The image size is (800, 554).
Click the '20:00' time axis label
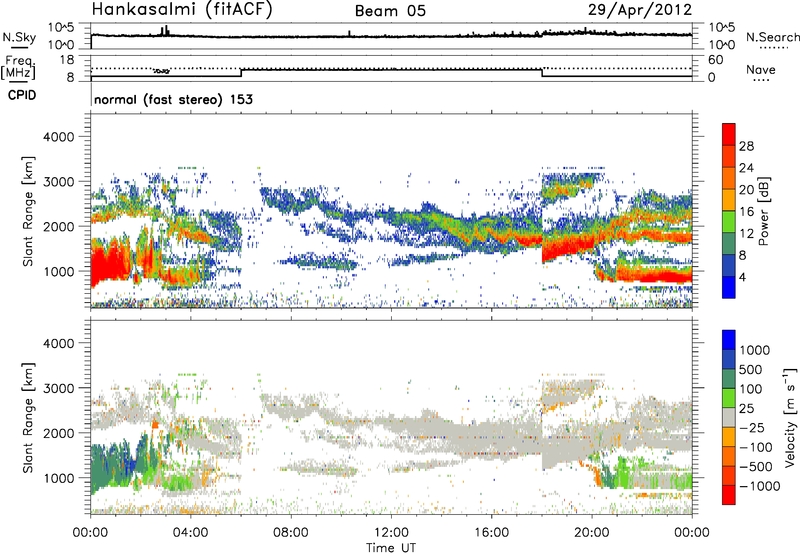[x=592, y=533]
